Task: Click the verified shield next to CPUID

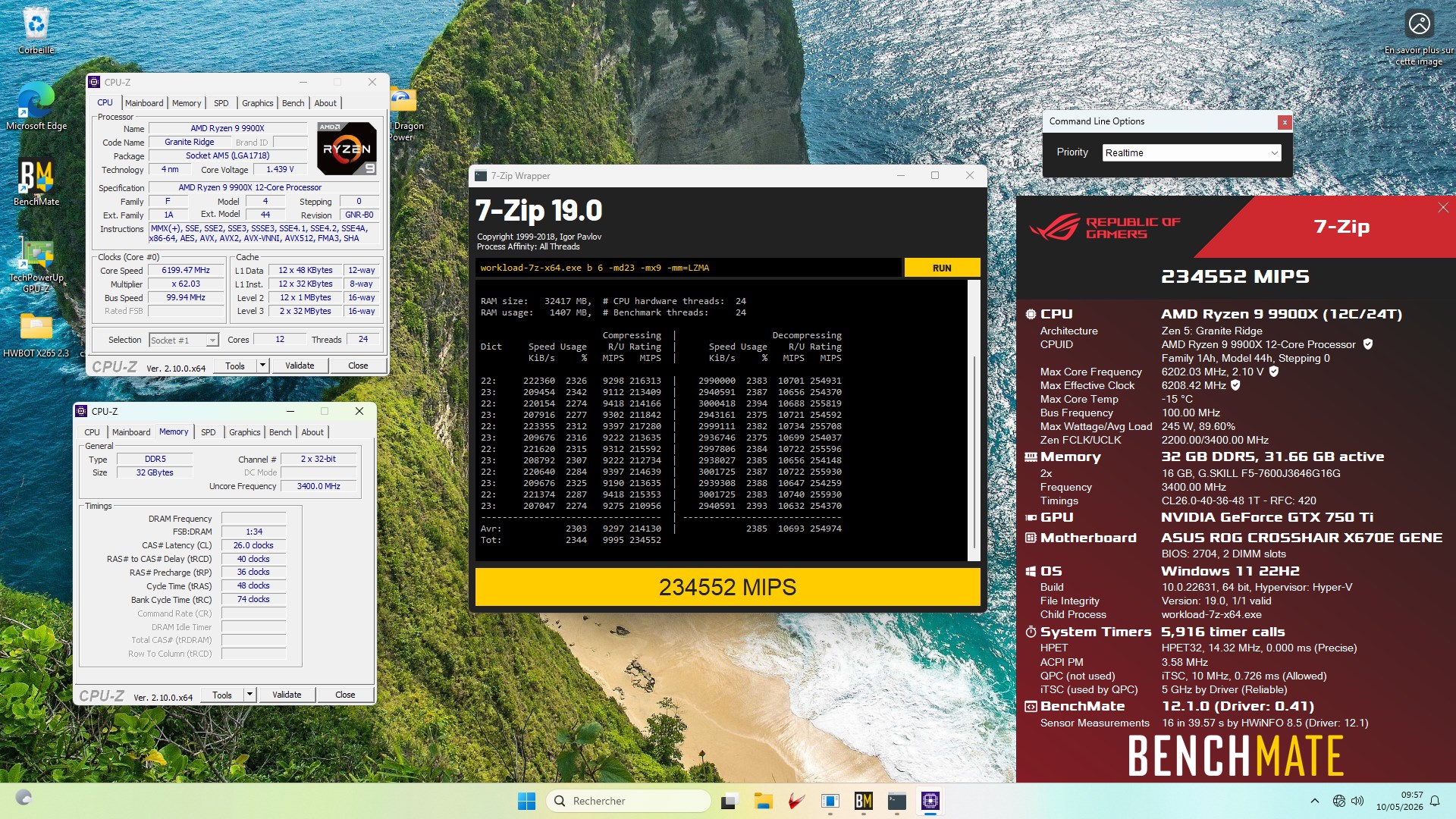Action: pyautogui.click(x=1368, y=344)
